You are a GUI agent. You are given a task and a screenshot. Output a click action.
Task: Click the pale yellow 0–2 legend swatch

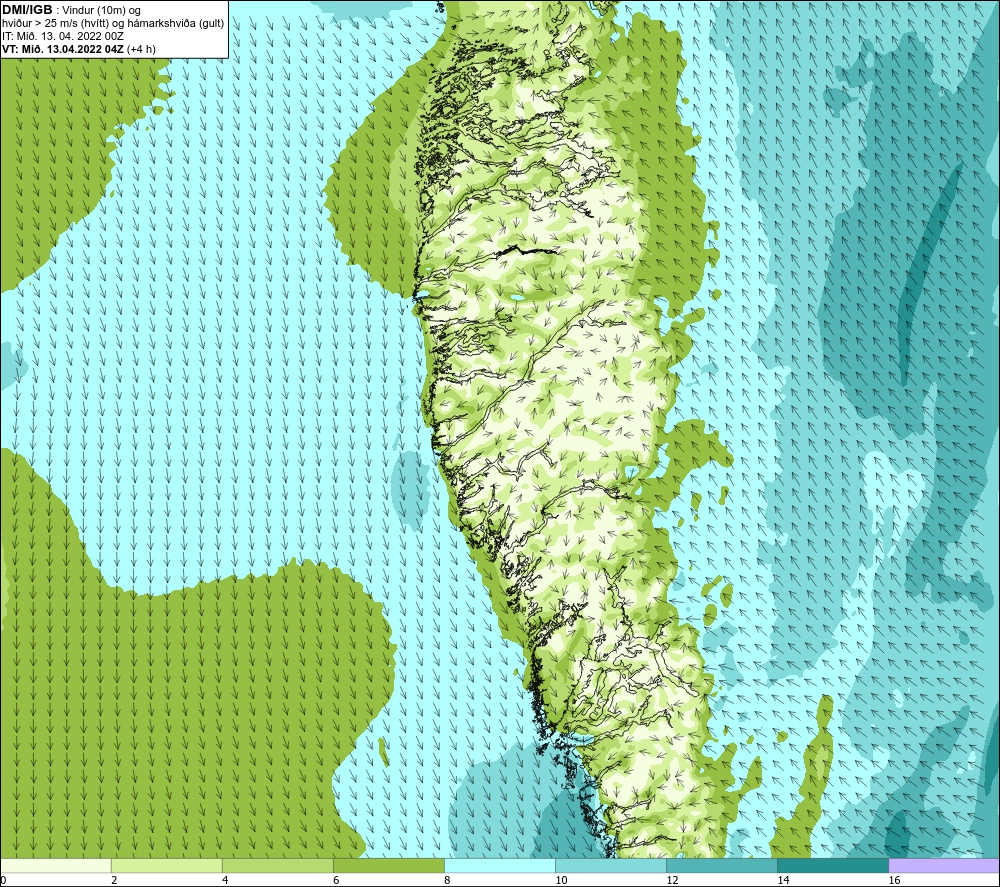click(56, 866)
